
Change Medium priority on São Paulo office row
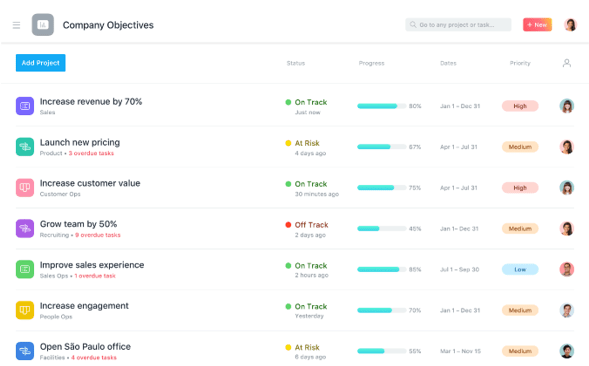click(520, 351)
